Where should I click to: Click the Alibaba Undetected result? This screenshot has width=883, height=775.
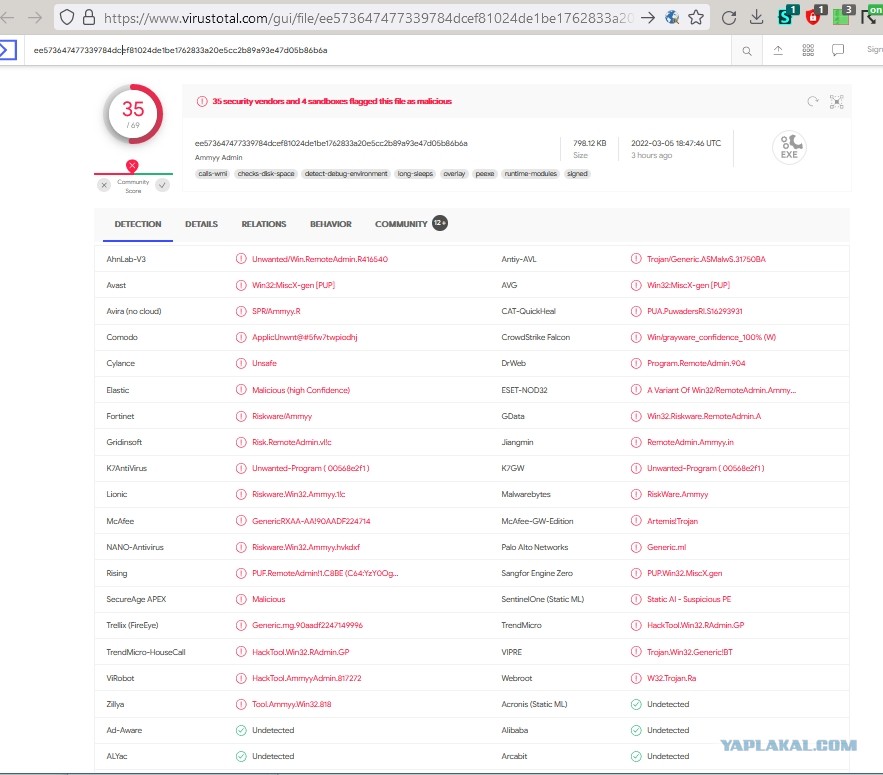click(668, 730)
